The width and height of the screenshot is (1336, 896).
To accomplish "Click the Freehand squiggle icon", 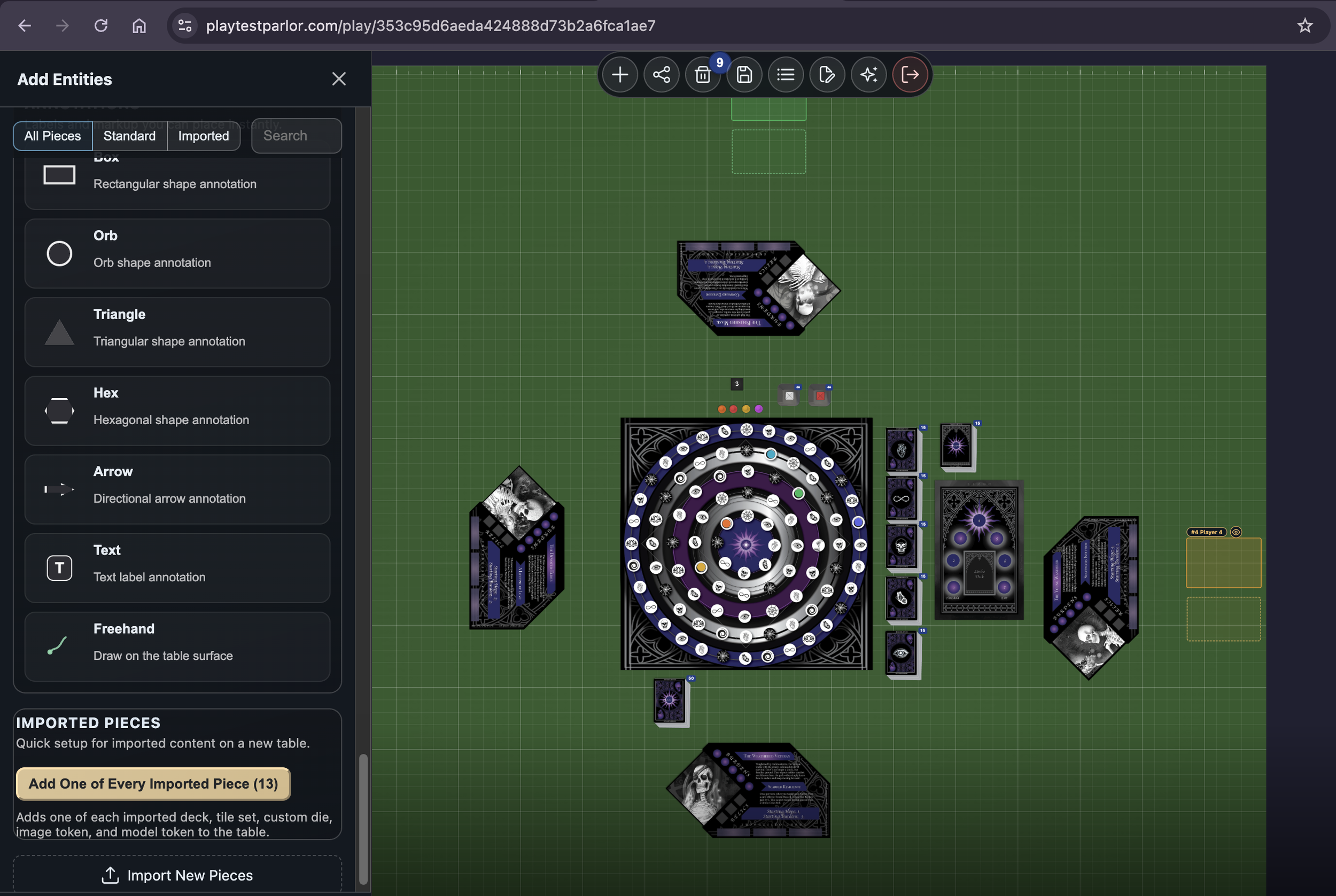I will (57, 646).
